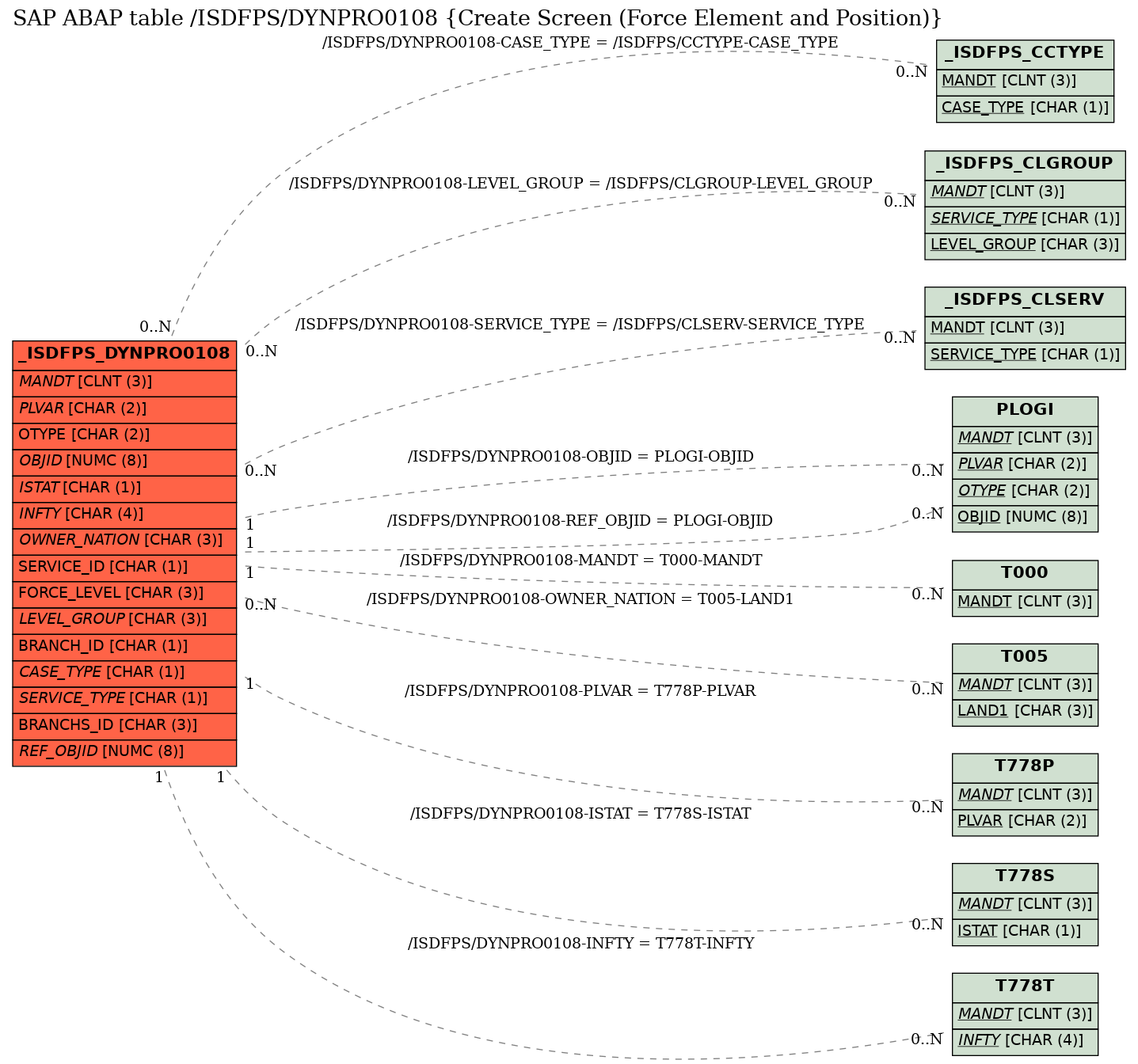Open the PLOGI table header
The height and width of the screenshot is (1064, 1138).
click(1025, 410)
